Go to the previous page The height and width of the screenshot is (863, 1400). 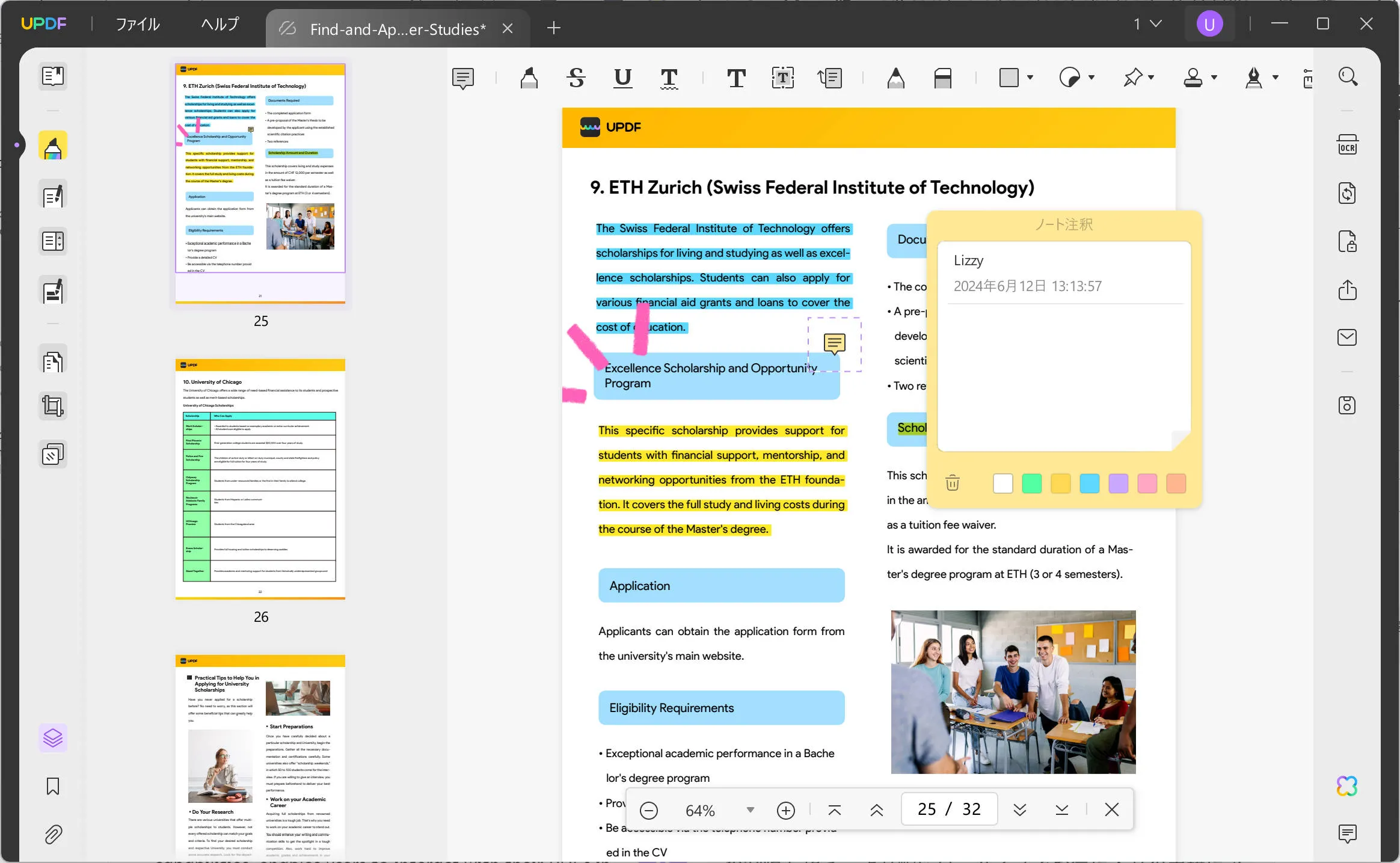pos(877,811)
